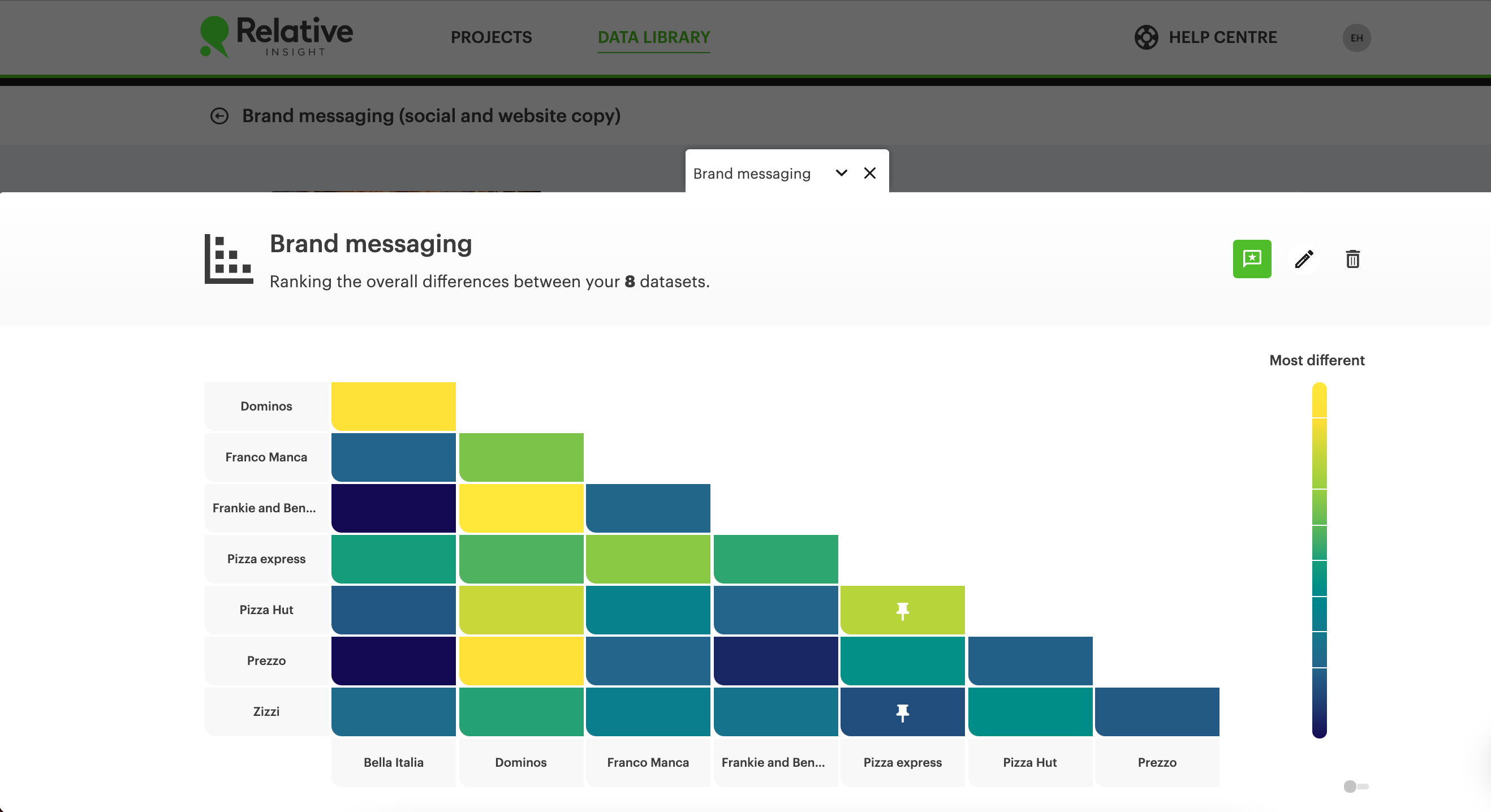Click the Frankie and Ben... row label
The image size is (1491, 812).
(x=266, y=508)
